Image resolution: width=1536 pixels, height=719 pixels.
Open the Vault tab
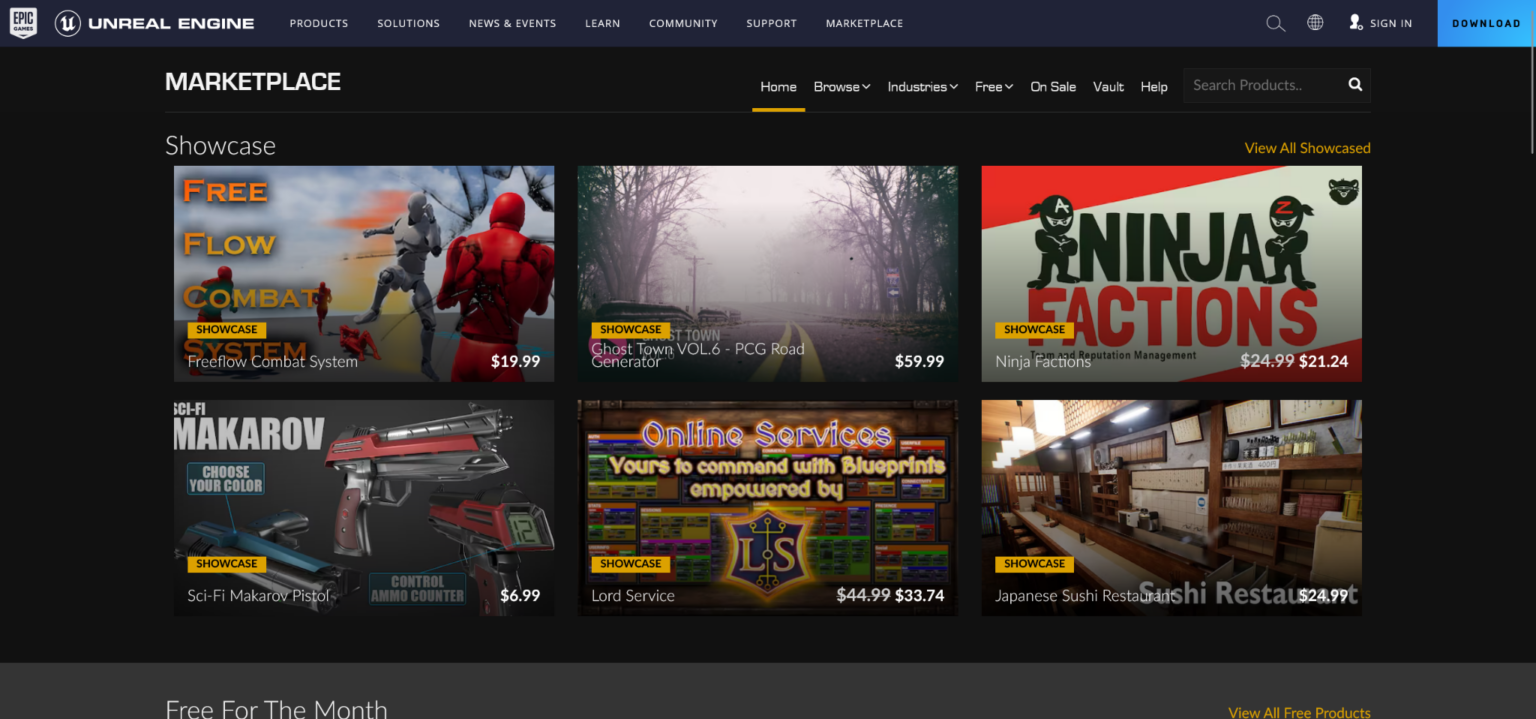1108,87
